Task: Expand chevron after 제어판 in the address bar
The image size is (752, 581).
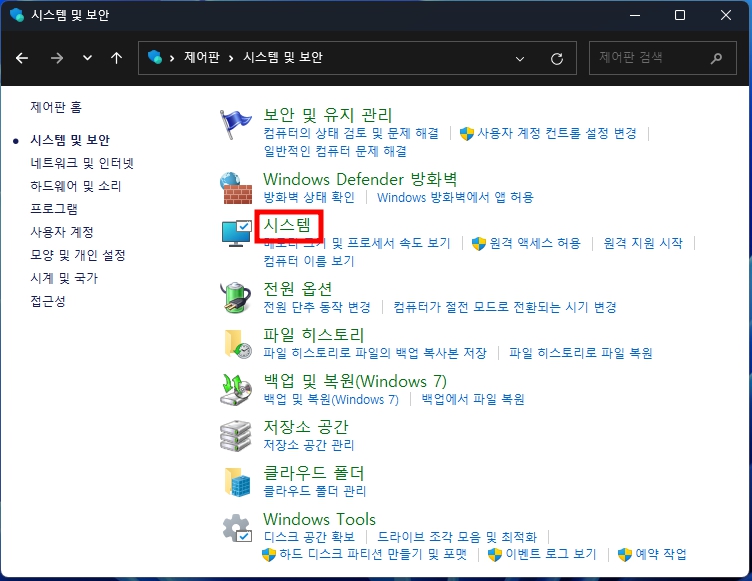Action: click(x=231, y=58)
